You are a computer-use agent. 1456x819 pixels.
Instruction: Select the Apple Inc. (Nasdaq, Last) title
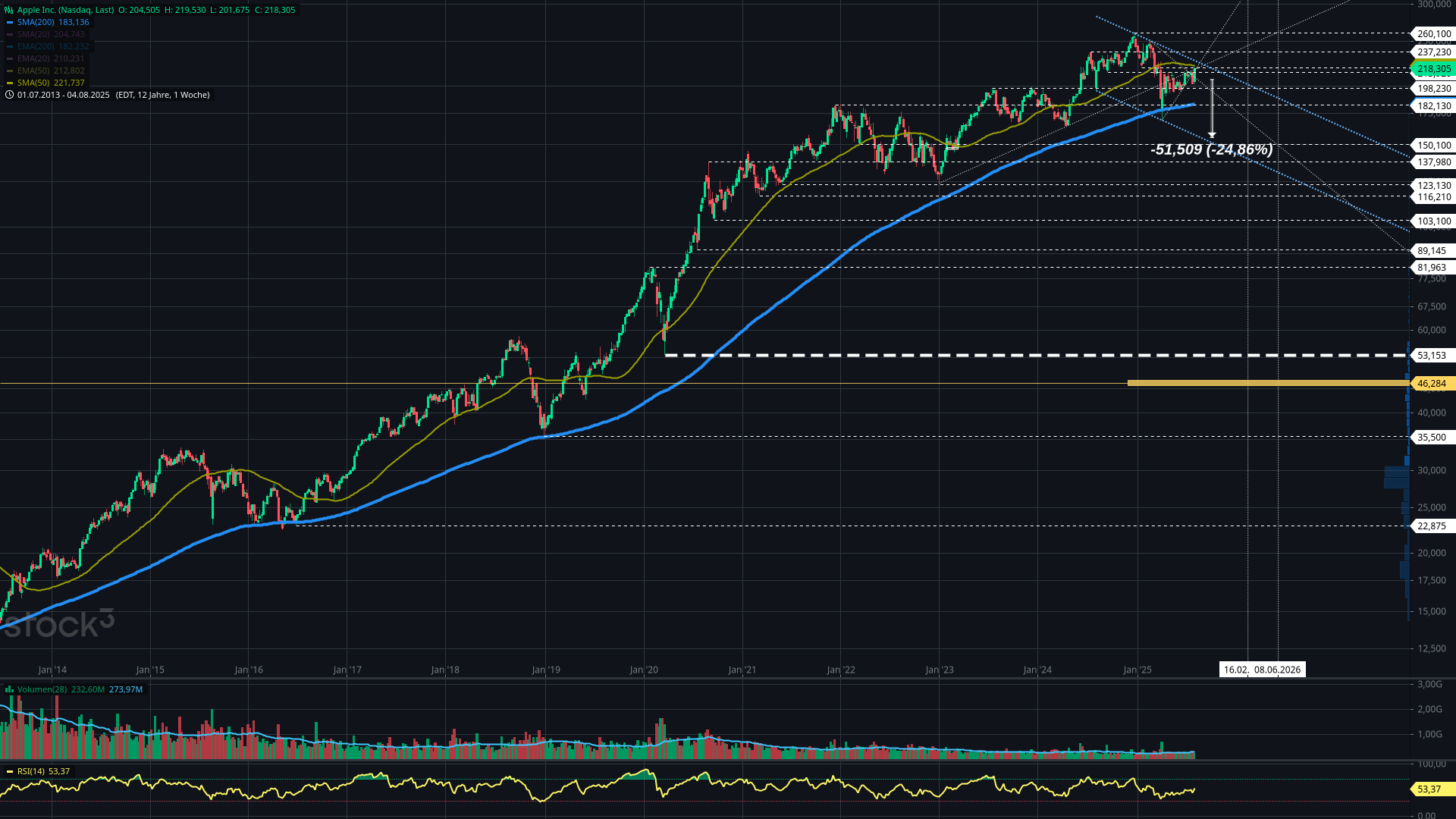65,10
